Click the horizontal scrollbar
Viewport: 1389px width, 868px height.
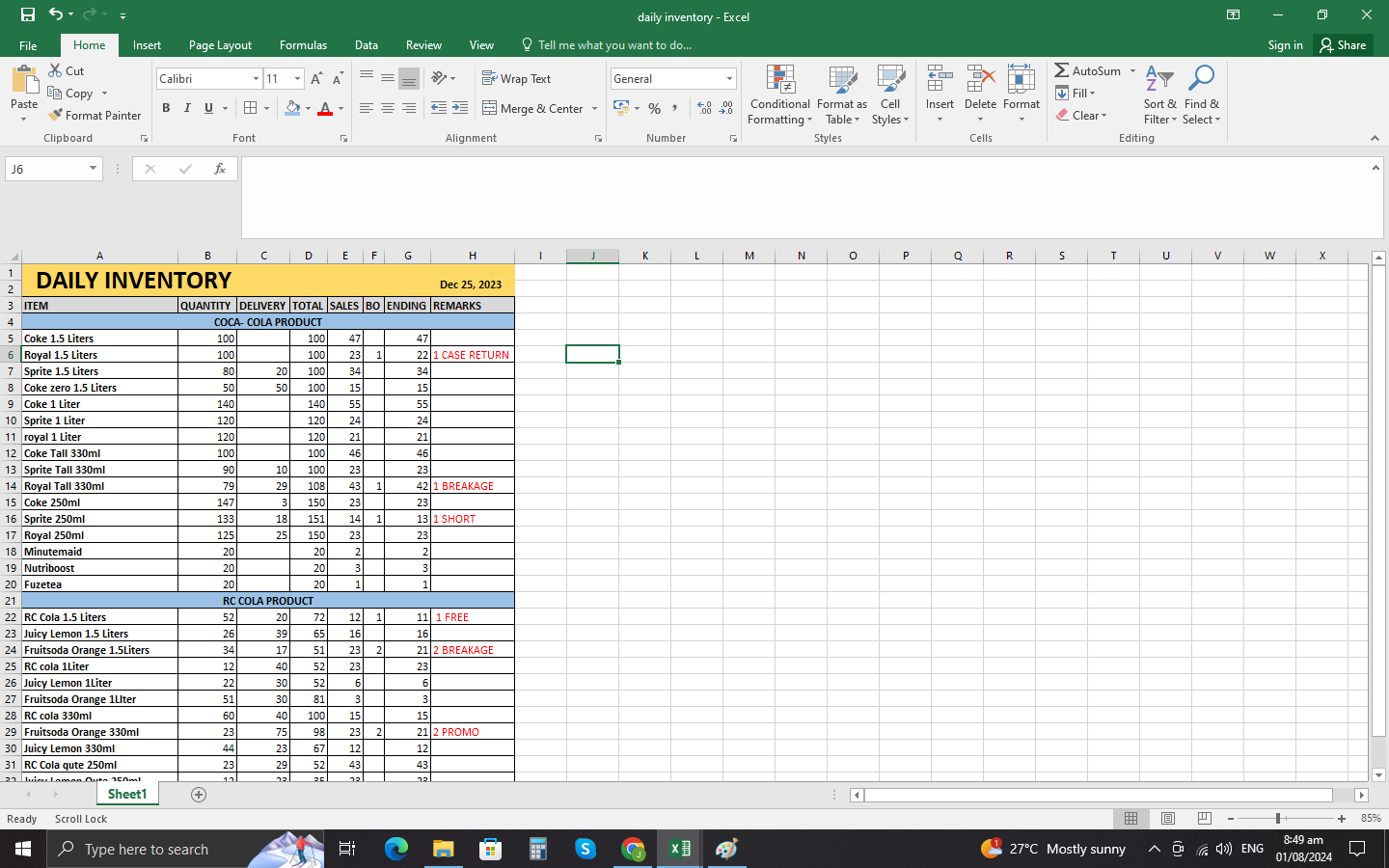coord(1099,796)
